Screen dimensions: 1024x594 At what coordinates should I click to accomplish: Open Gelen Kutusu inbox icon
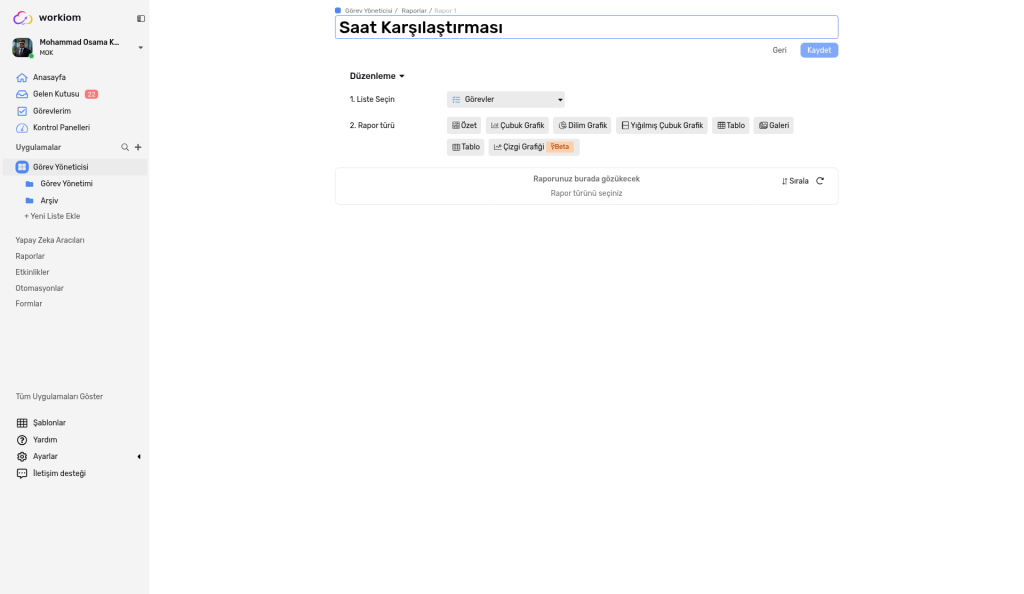pos(22,94)
